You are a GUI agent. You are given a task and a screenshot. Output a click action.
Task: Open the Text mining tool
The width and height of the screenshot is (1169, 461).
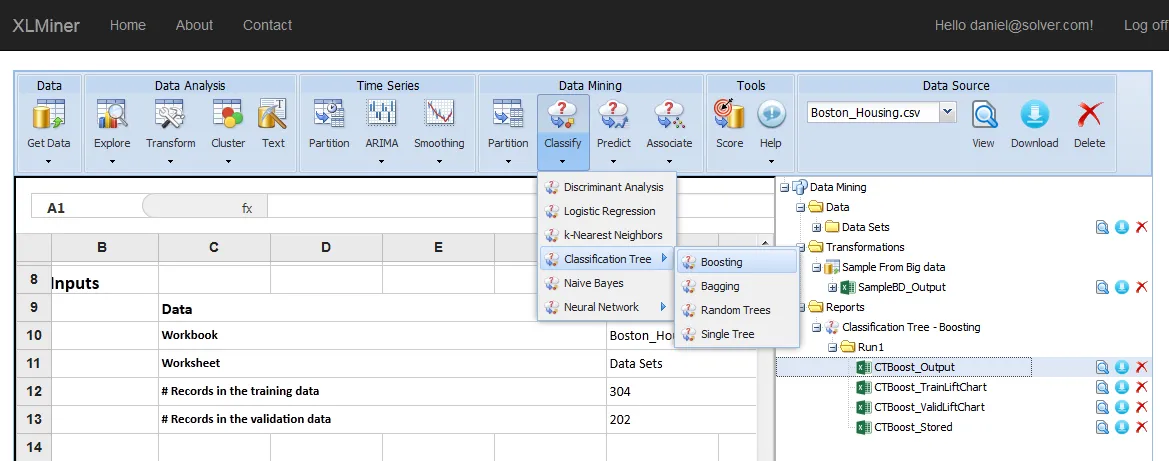[273, 123]
